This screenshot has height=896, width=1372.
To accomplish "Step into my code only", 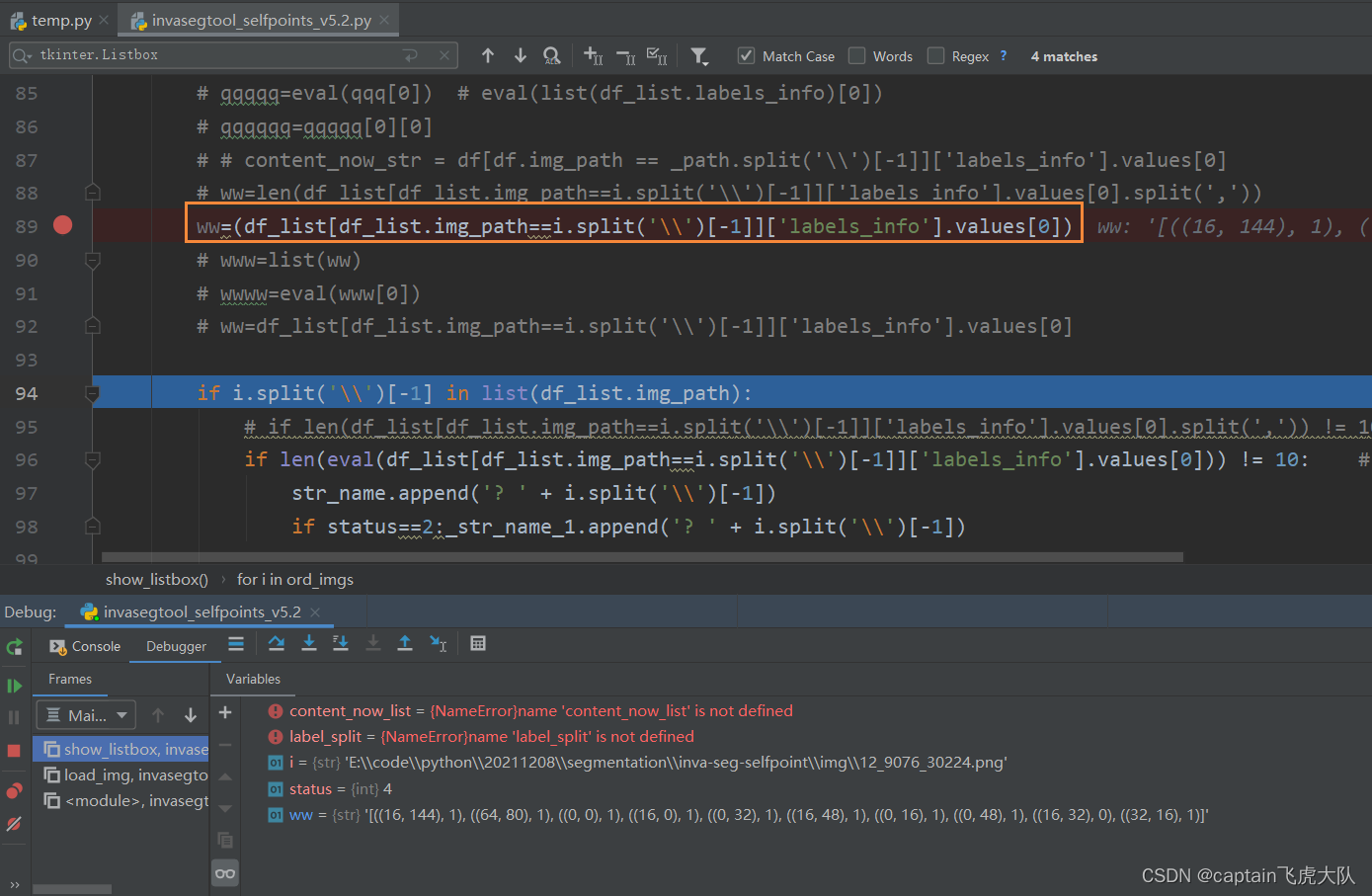I will point(341,644).
